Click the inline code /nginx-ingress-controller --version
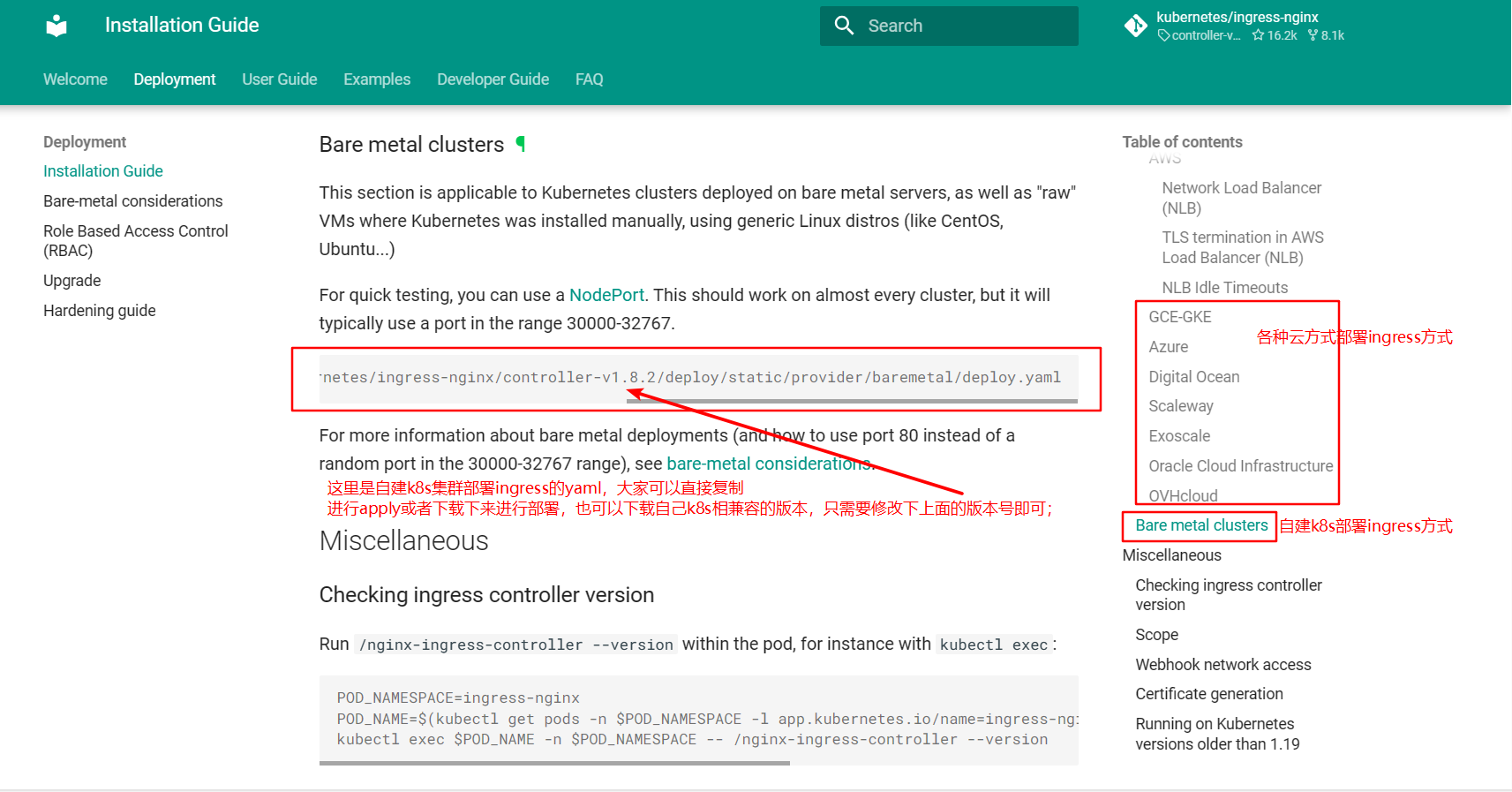This screenshot has width=1512, height=792. 516,645
